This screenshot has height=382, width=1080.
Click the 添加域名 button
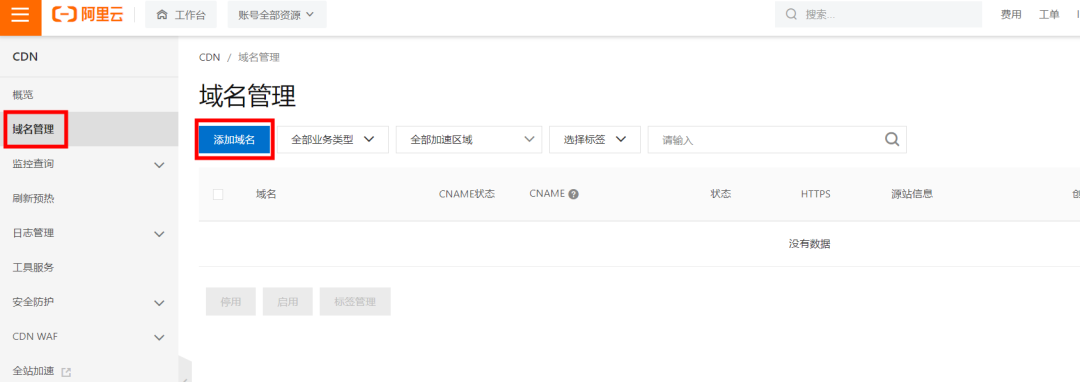click(x=234, y=140)
